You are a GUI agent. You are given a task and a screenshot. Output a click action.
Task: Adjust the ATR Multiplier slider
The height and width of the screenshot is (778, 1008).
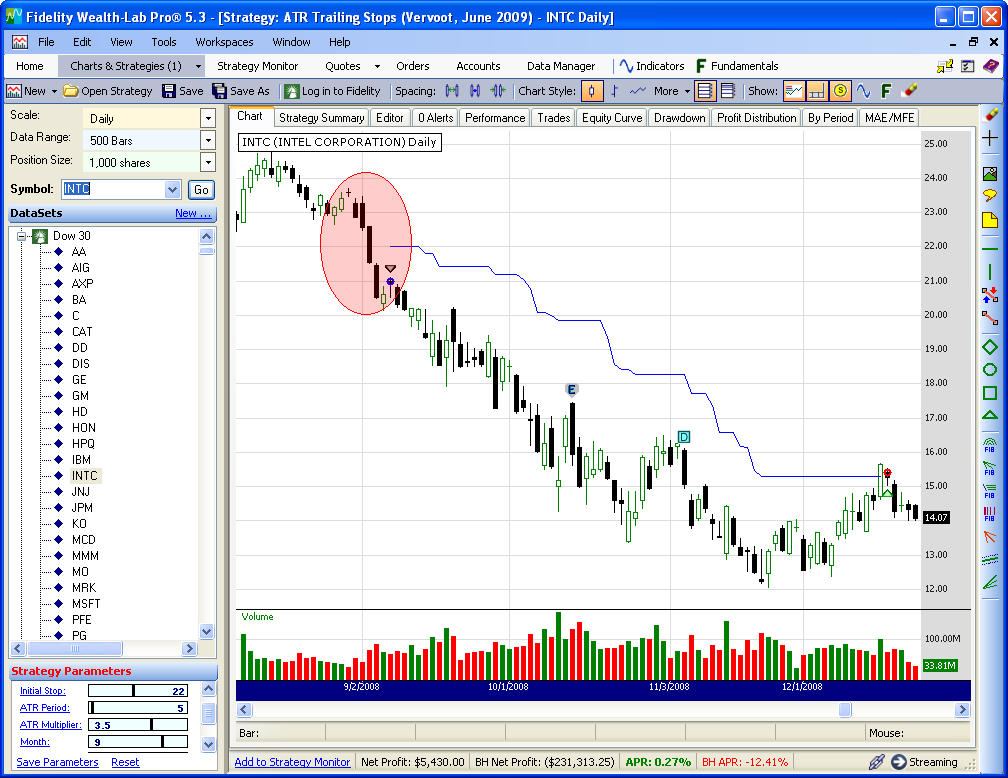coord(151,725)
